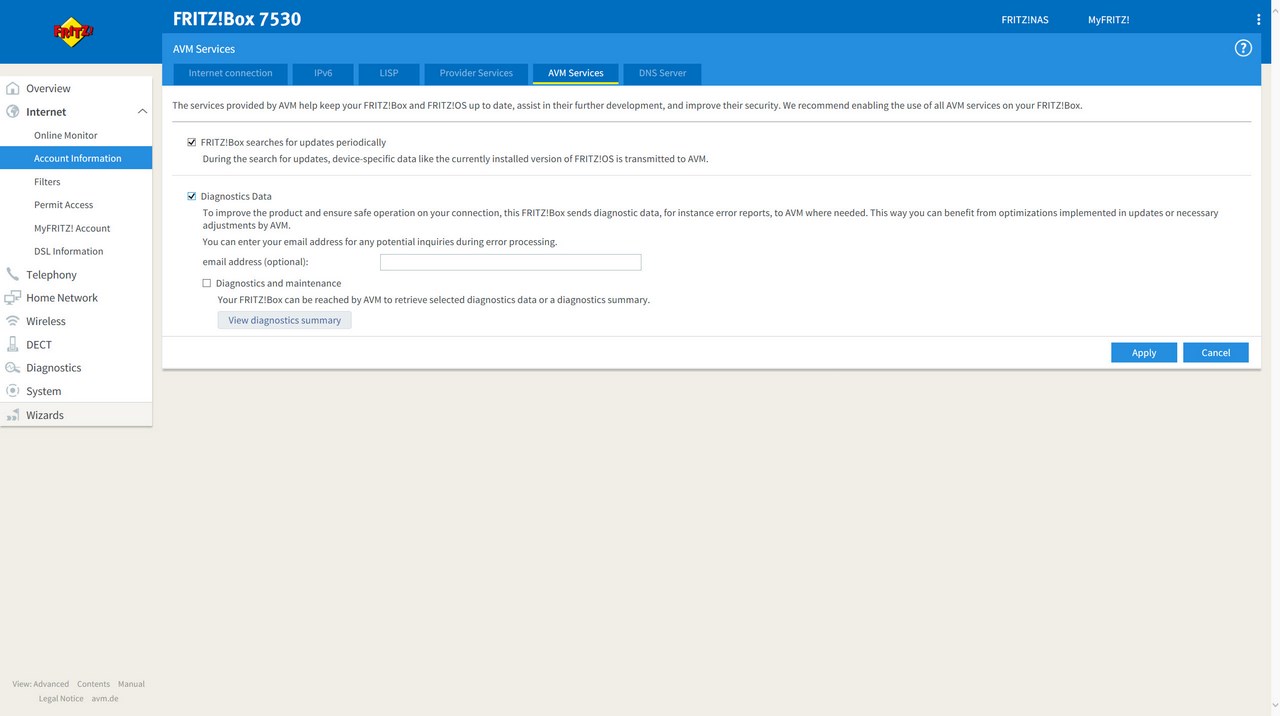Uncheck the Diagnostics Data checkbox
Image resolution: width=1280 pixels, height=716 pixels.
point(192,196)
